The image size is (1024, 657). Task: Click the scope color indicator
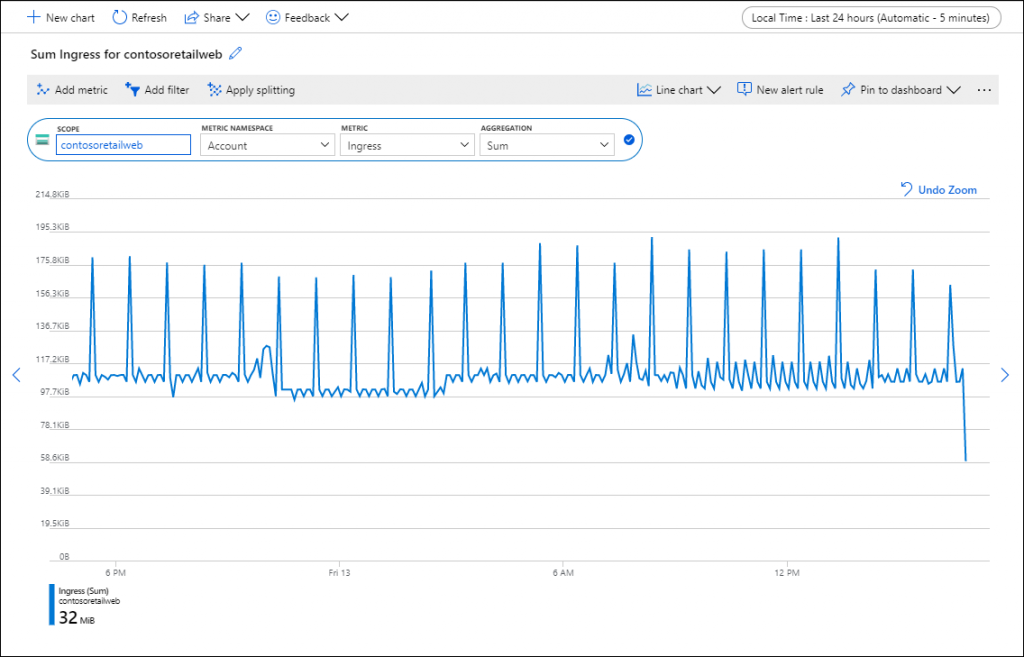[x=41, y=141]
